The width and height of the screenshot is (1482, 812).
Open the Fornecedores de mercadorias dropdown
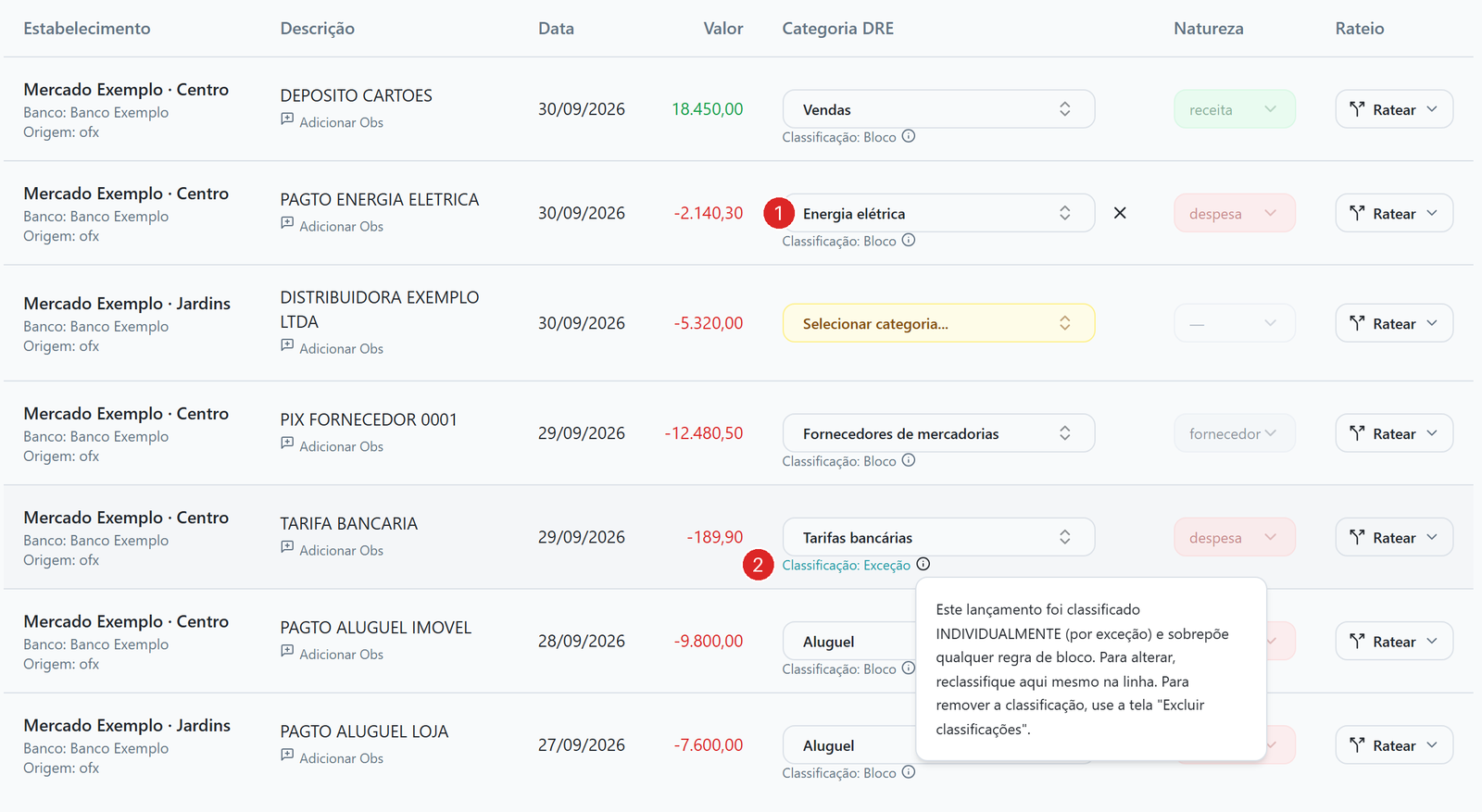[x=938, y=433]
